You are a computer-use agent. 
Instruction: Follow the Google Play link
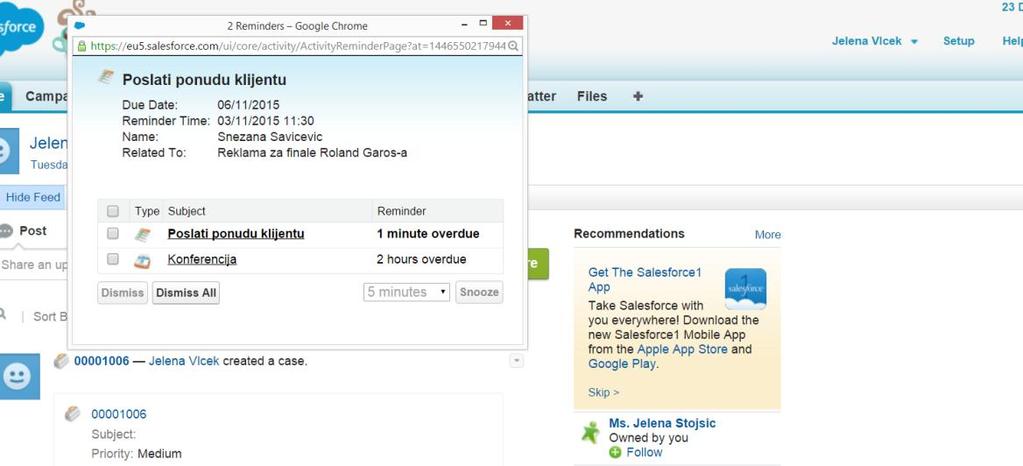tap(622, 364)
